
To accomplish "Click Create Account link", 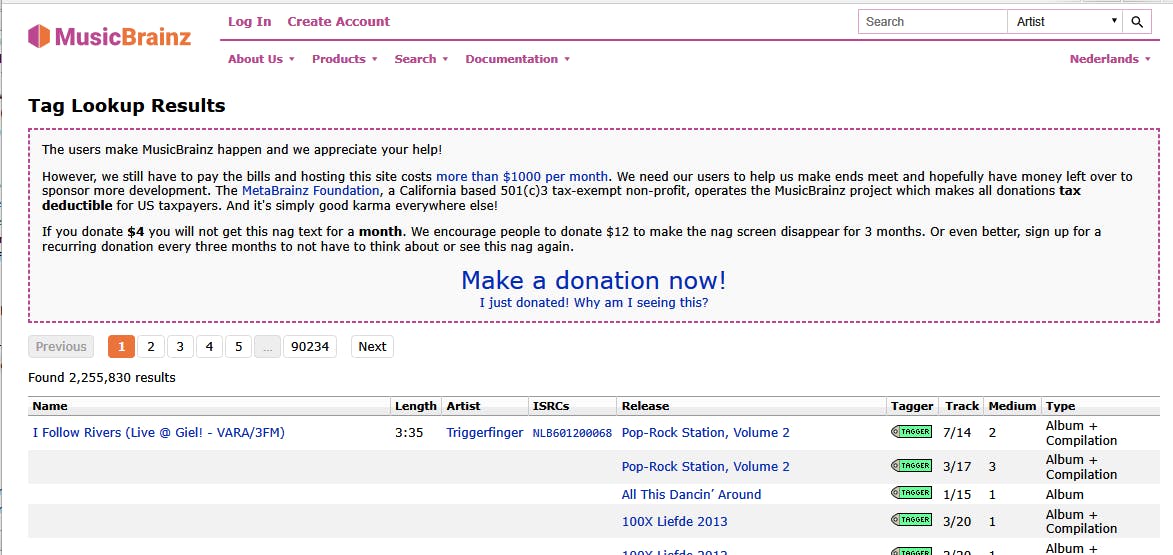I will [x=339, y=22].
